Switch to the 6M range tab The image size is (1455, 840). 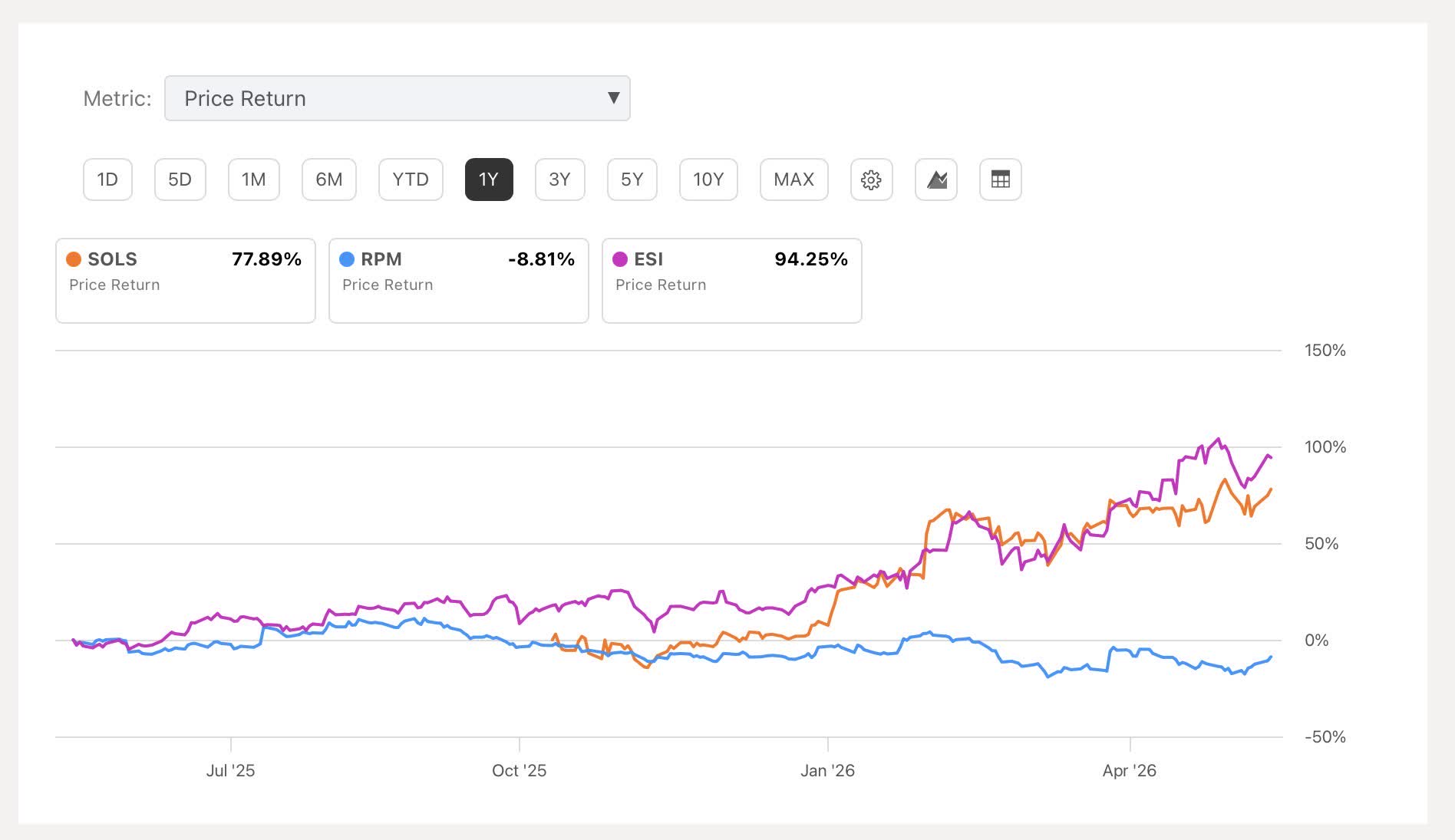328,180
